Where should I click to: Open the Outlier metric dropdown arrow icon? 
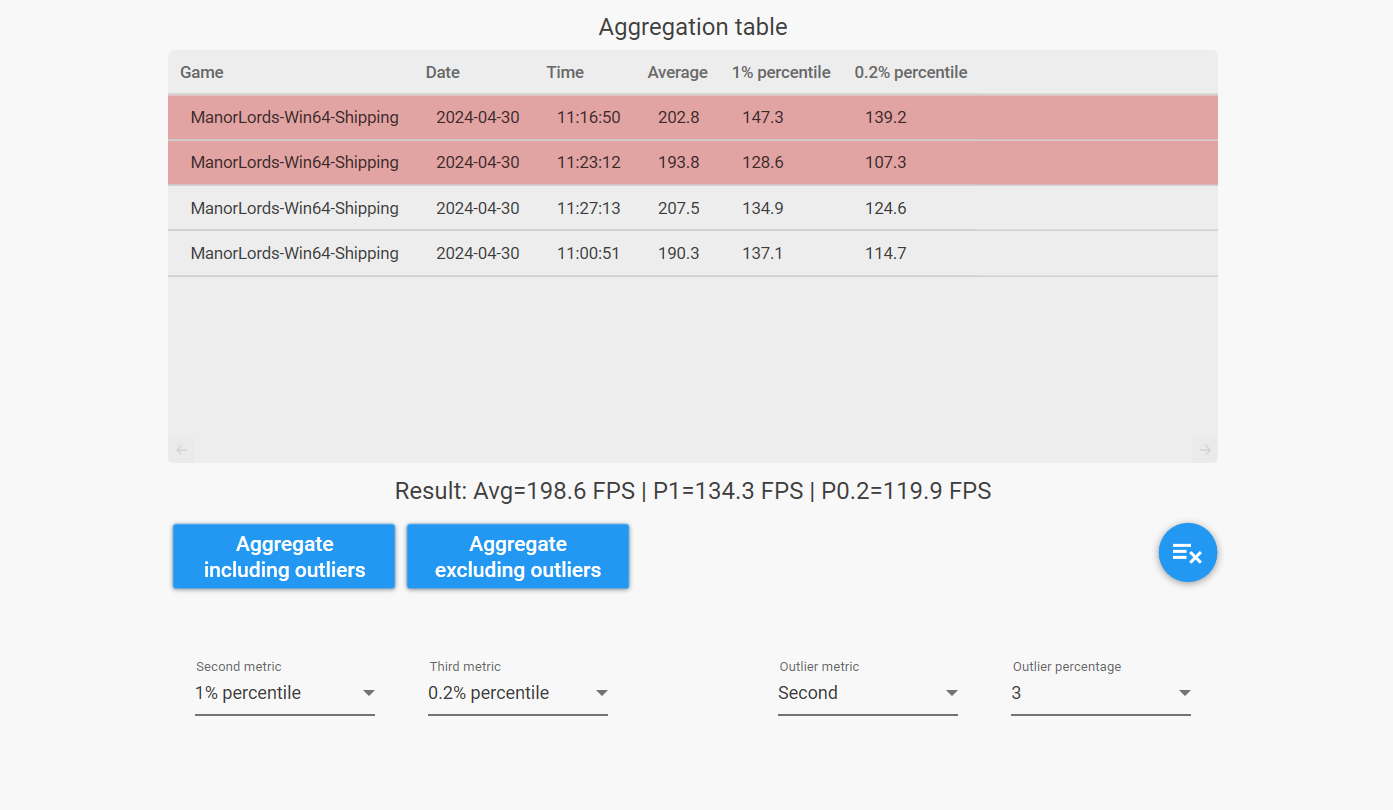point(952,692)
